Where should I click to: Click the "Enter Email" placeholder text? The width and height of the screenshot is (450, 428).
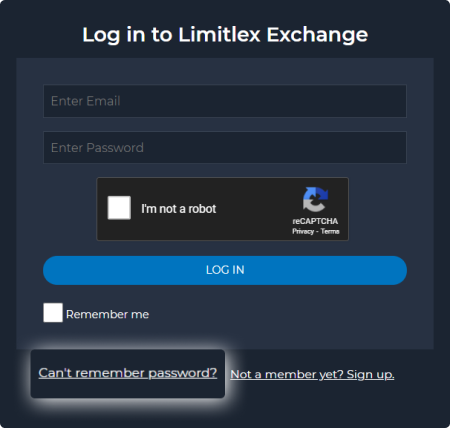(86, 101)
